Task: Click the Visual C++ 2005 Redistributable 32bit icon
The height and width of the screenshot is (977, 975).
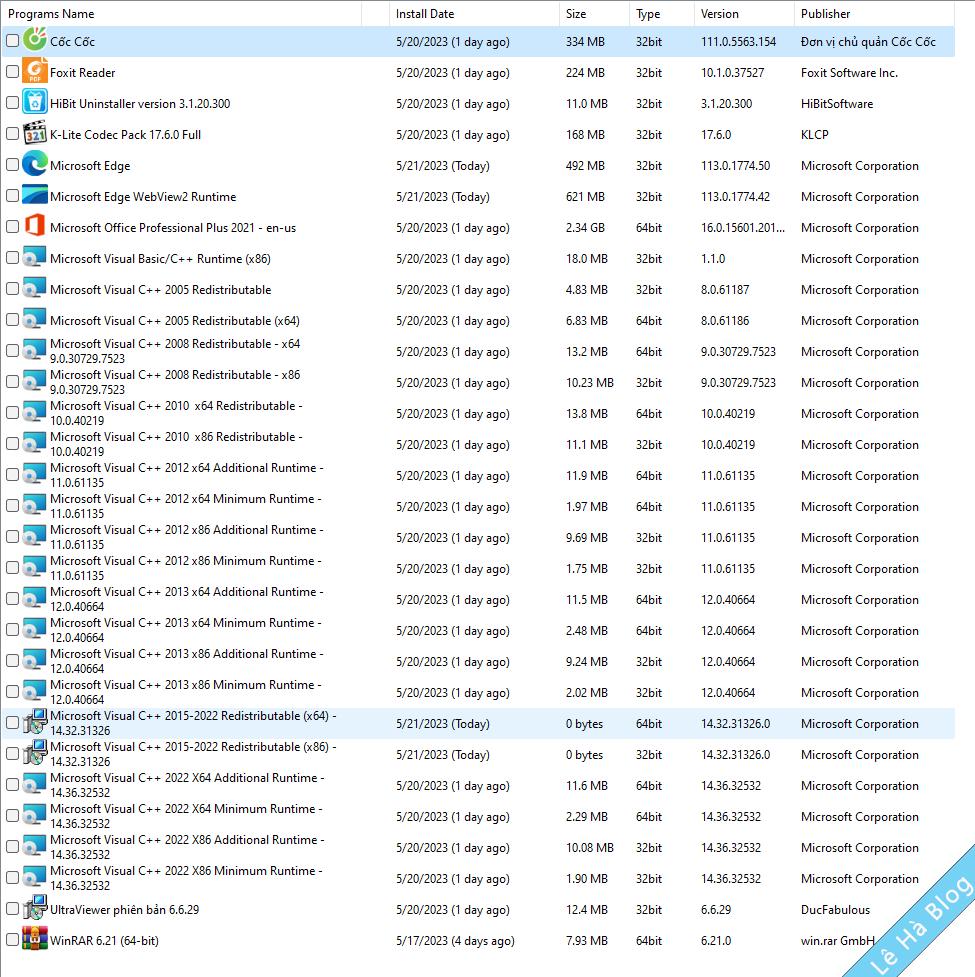Action: pos(35,288)
